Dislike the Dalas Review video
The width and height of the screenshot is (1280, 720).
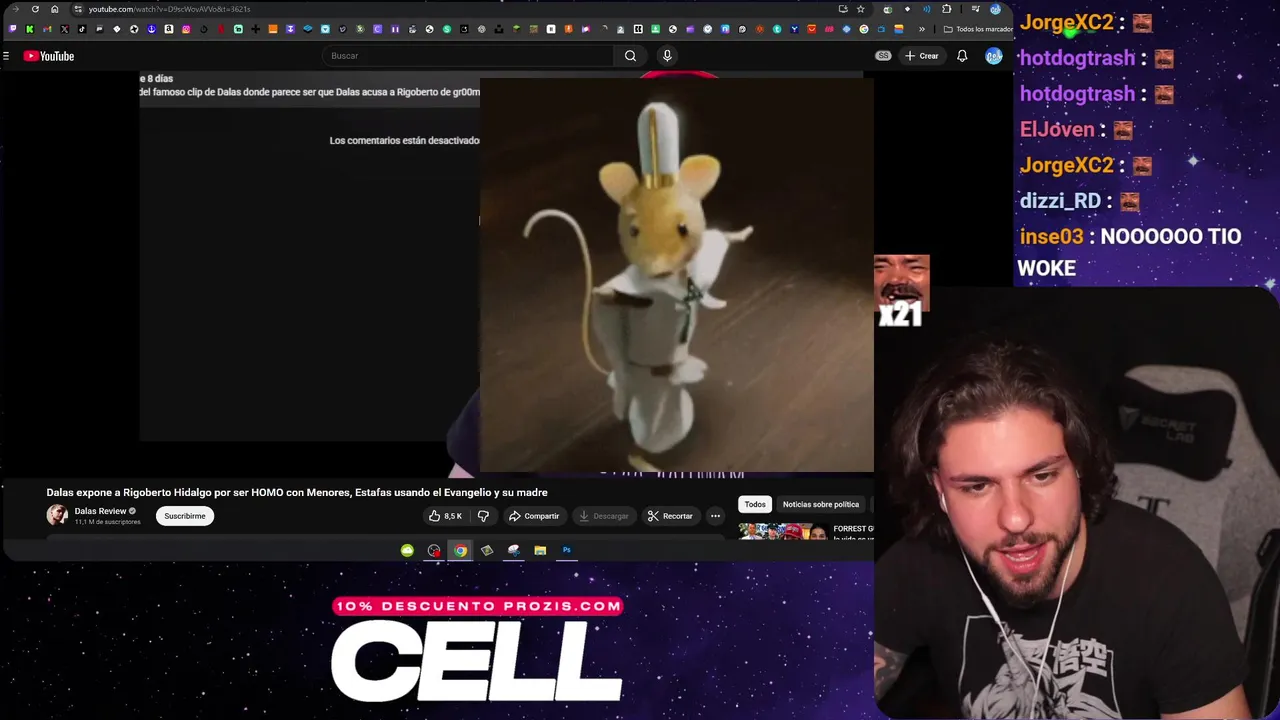483,516
